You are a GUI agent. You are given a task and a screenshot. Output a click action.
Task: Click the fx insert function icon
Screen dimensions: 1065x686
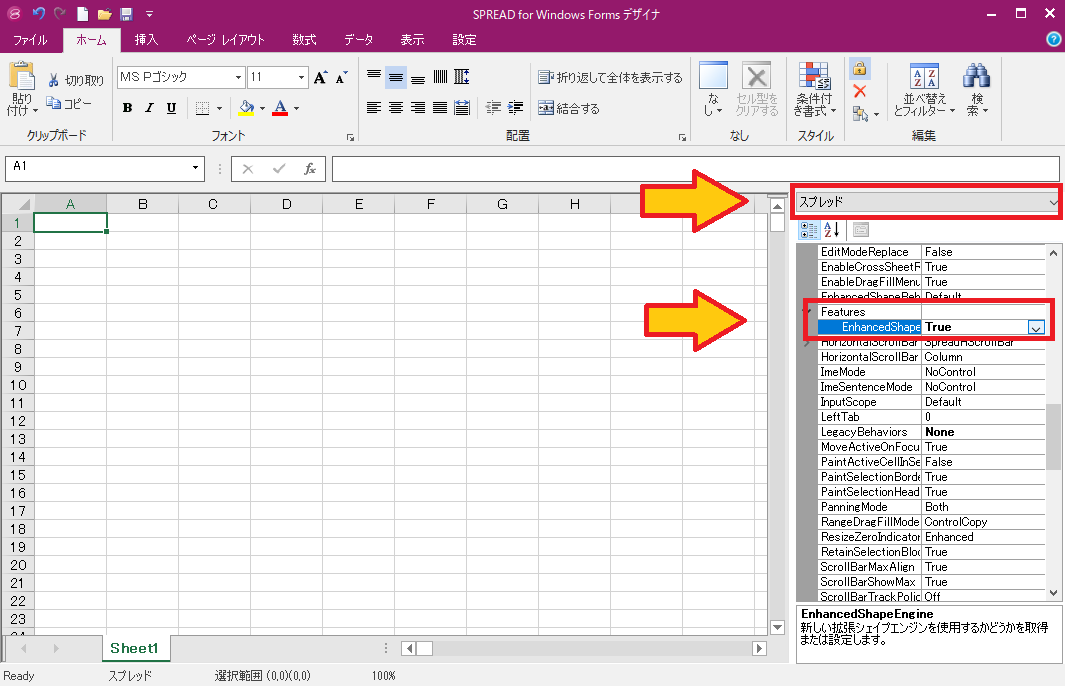click(x=310, y=168)
